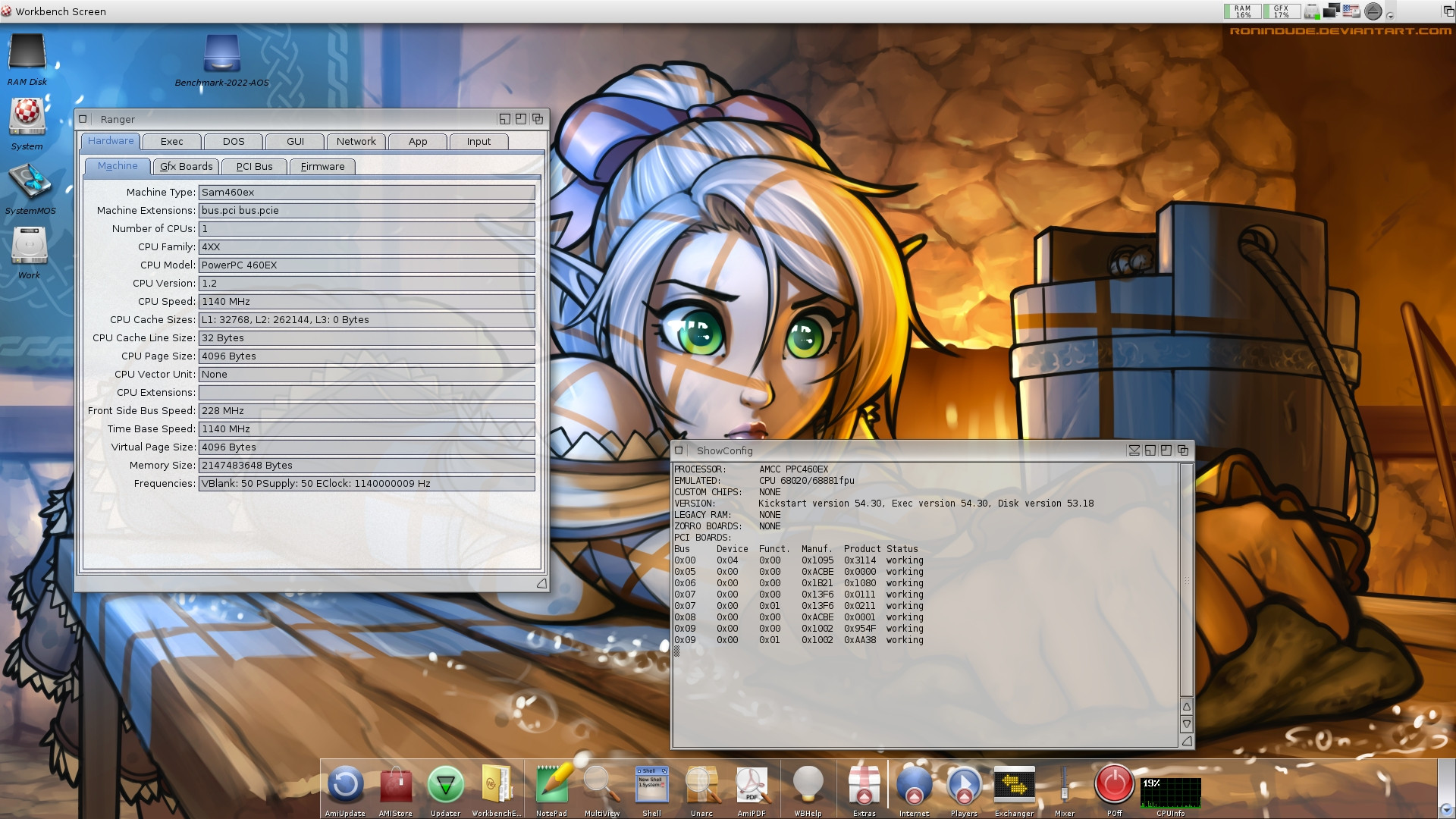
Task: Click the Ranger window close gadget
Action: pyautogui.click(x=83, y=119)
